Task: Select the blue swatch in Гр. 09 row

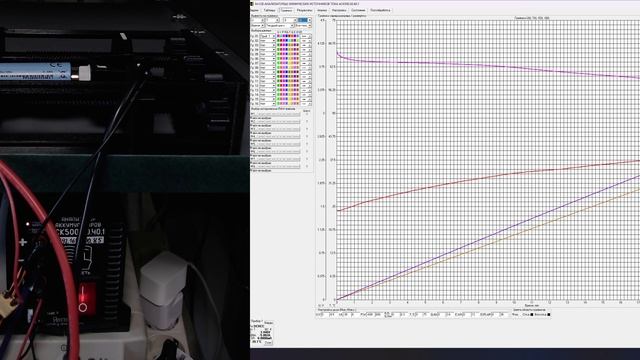Action: point(287,72)
